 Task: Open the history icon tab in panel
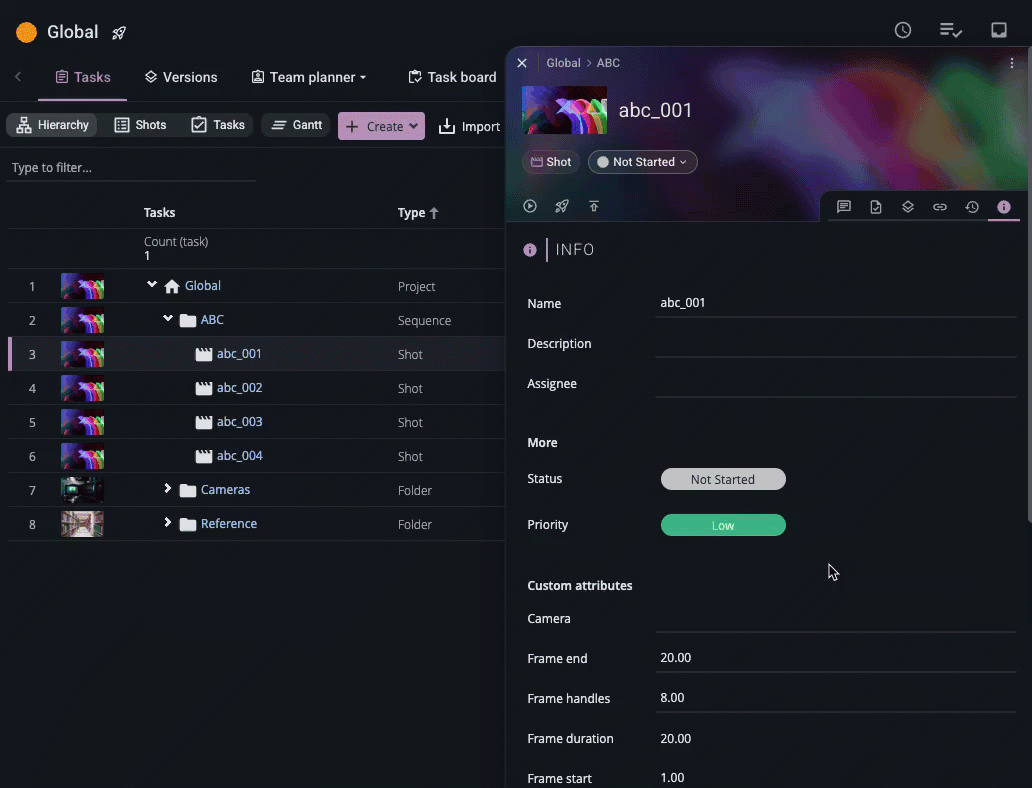[972, 207]
